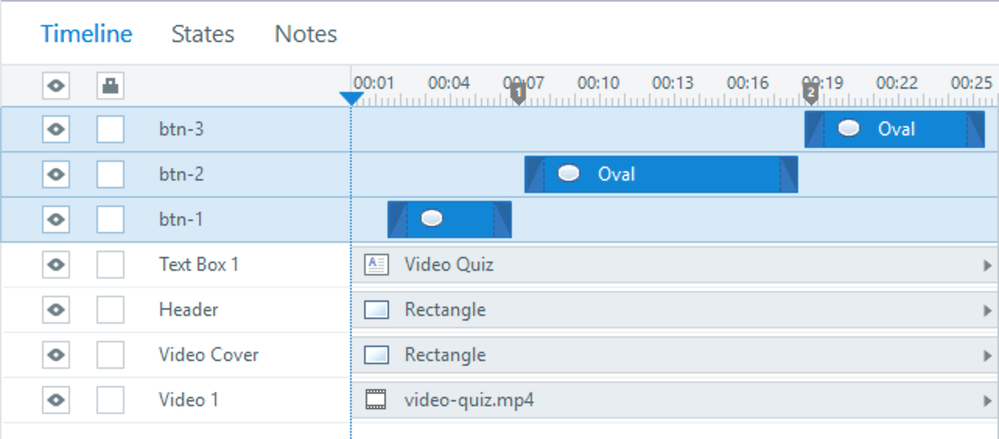Lock the Text Box 1 layer
999x439 pixels.
pyautogui.click(x=110, y=265)
